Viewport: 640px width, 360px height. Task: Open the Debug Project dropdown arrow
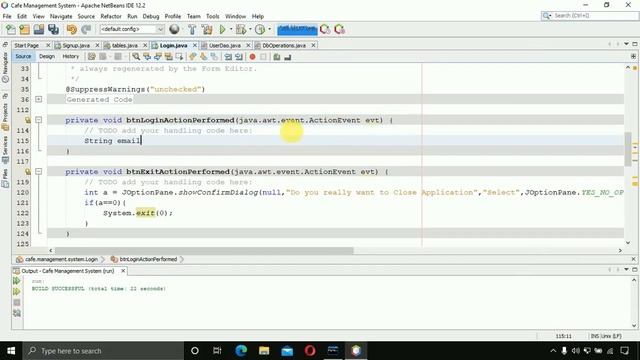point(250,29)
